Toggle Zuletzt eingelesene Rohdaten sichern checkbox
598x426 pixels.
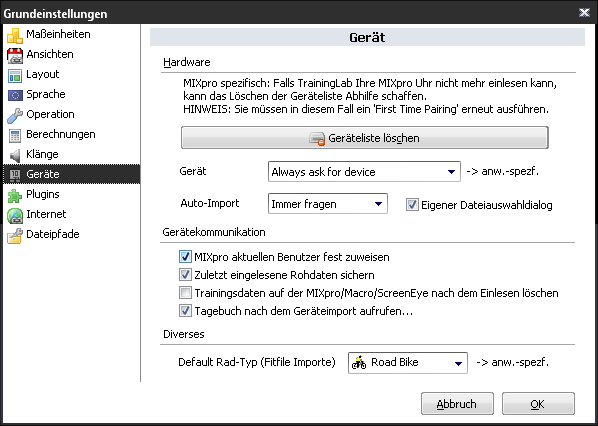click(185, 275)
